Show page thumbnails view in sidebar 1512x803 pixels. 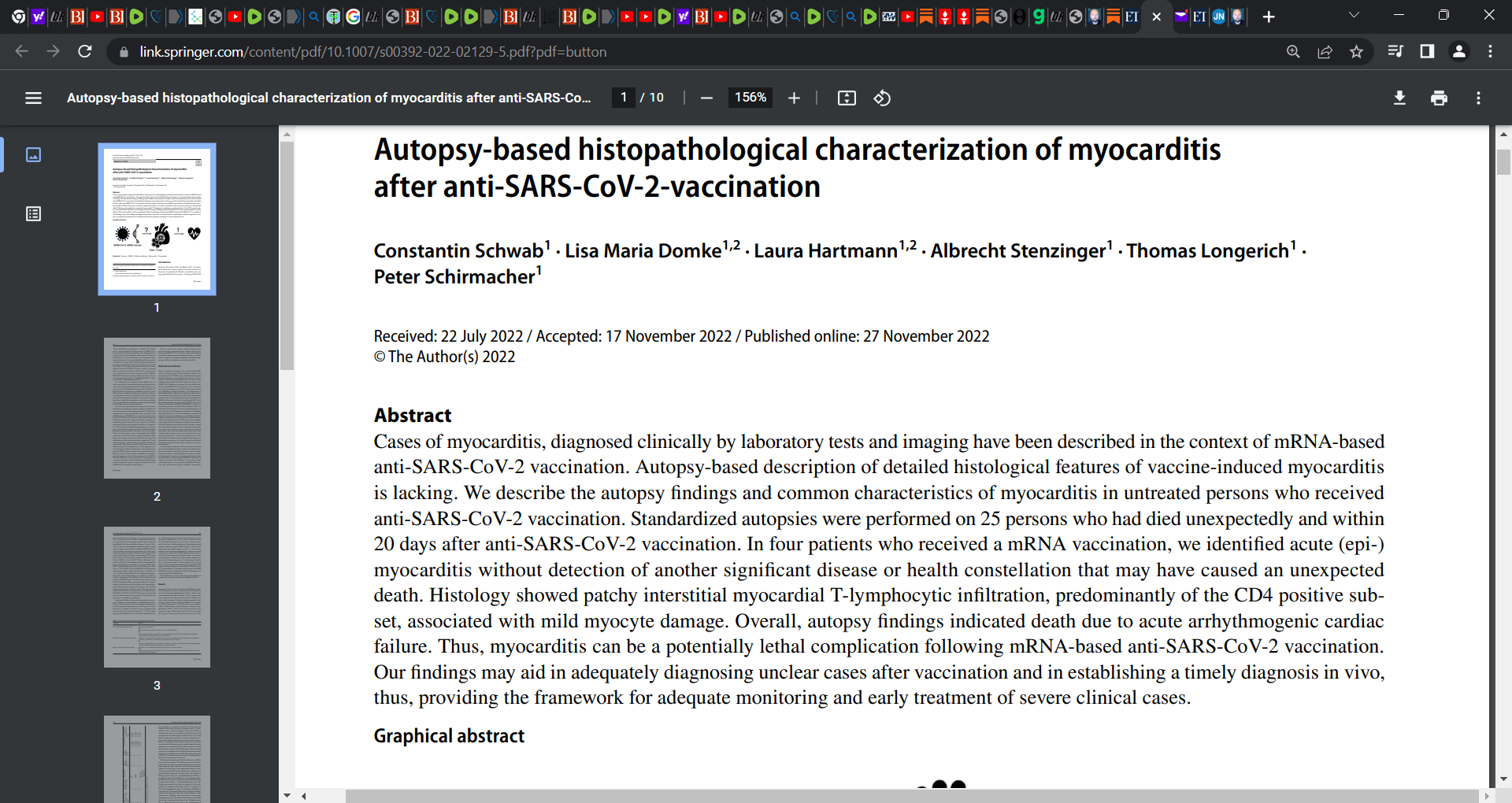pos(33,154)
